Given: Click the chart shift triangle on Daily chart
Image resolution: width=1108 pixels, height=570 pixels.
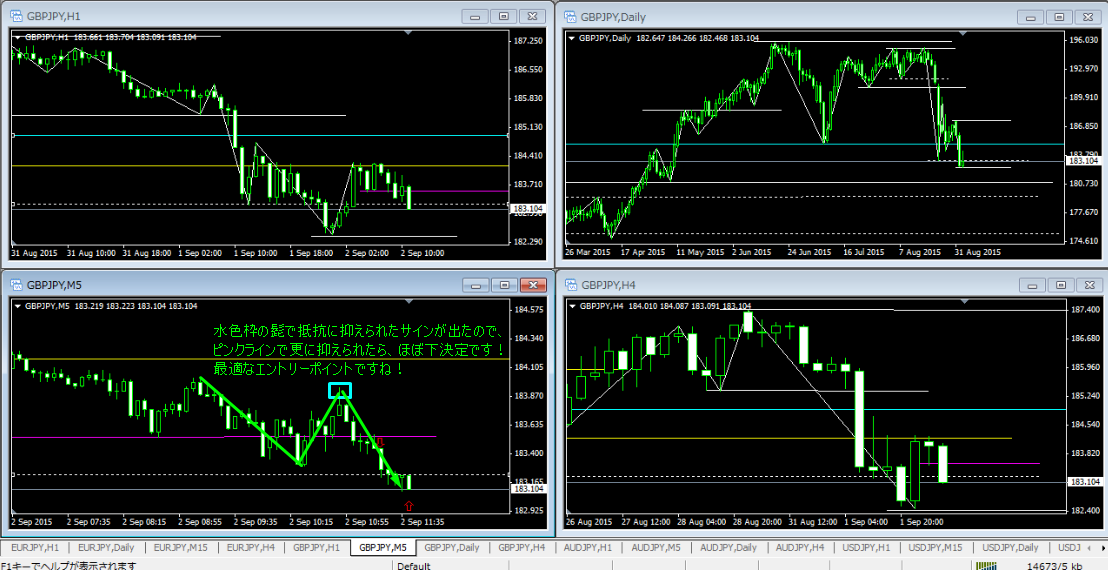Looking at the screenshot, I should [964, 34].
